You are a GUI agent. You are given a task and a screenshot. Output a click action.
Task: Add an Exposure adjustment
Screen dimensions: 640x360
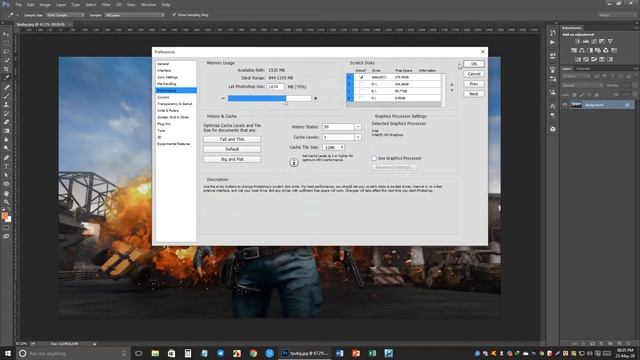click(x=602, y=42)
